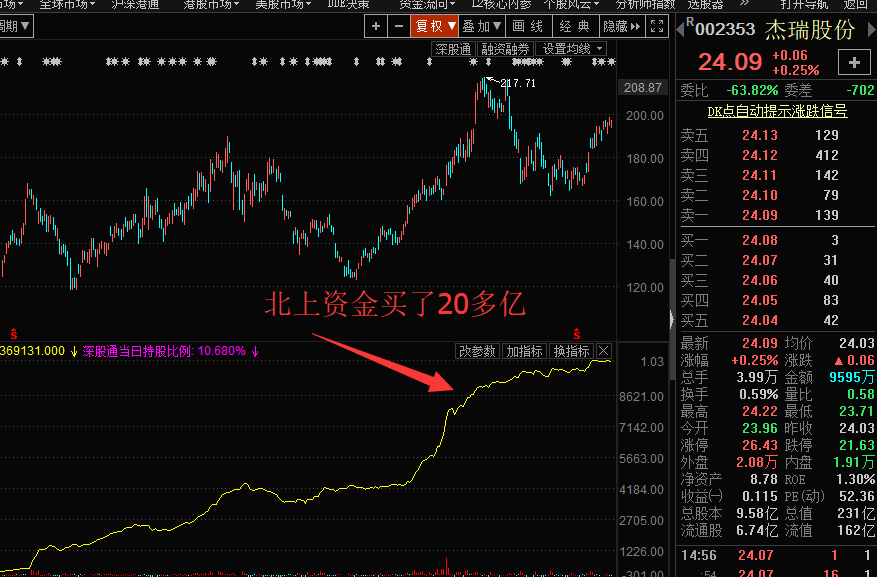Open the 美股市场 menu
The width and height of the screenshot is (877, 577).
(282, 4)
